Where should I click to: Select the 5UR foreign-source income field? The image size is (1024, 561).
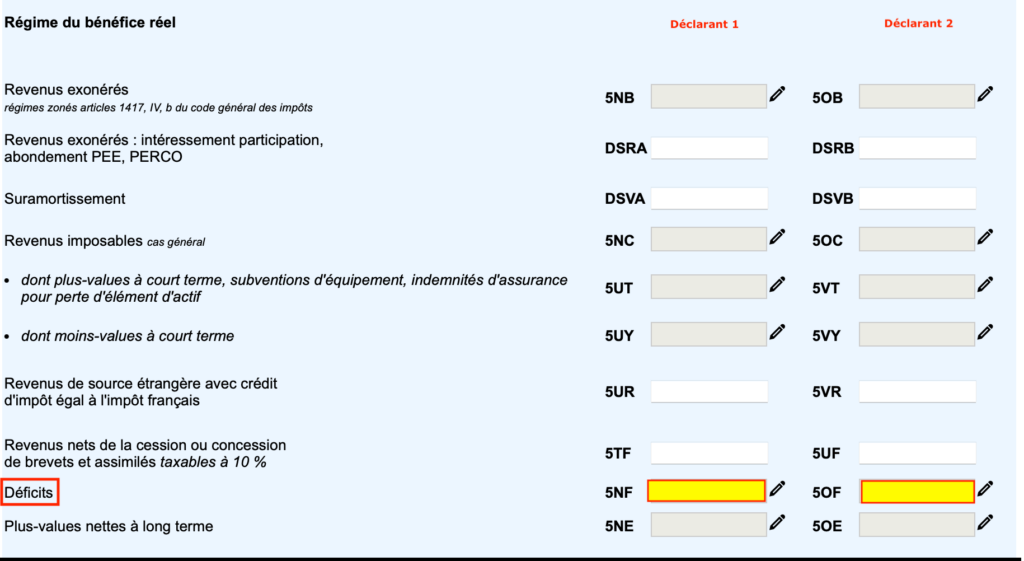click(709, 392)
